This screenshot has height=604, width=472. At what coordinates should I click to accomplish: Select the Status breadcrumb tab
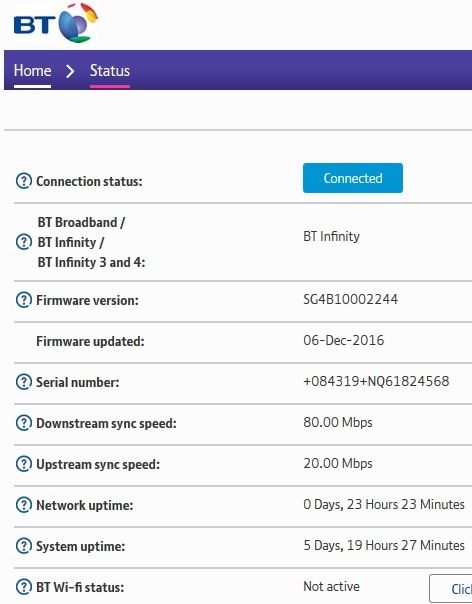click(110, 71)
